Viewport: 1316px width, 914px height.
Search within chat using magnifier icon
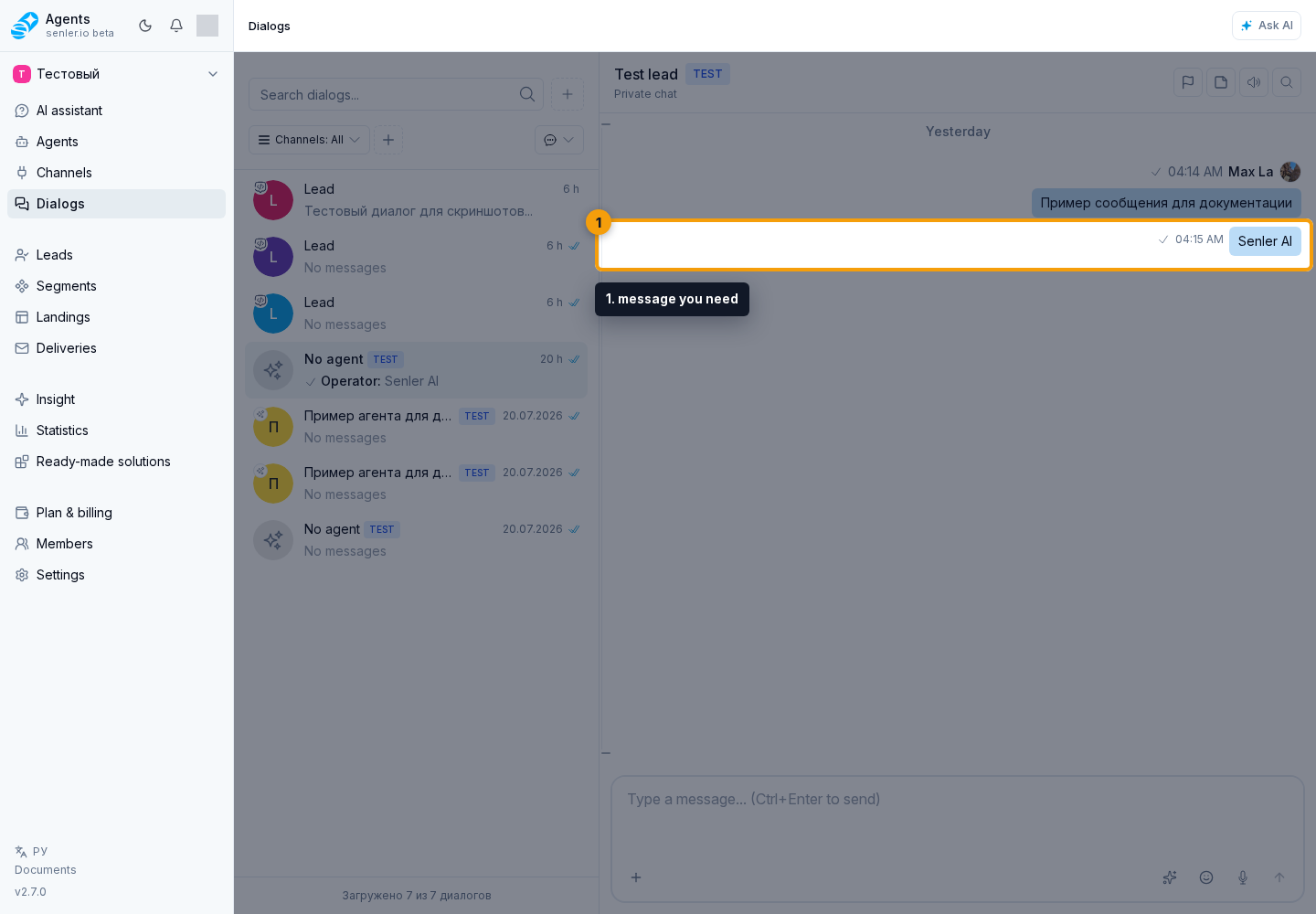click(1287, 82)
